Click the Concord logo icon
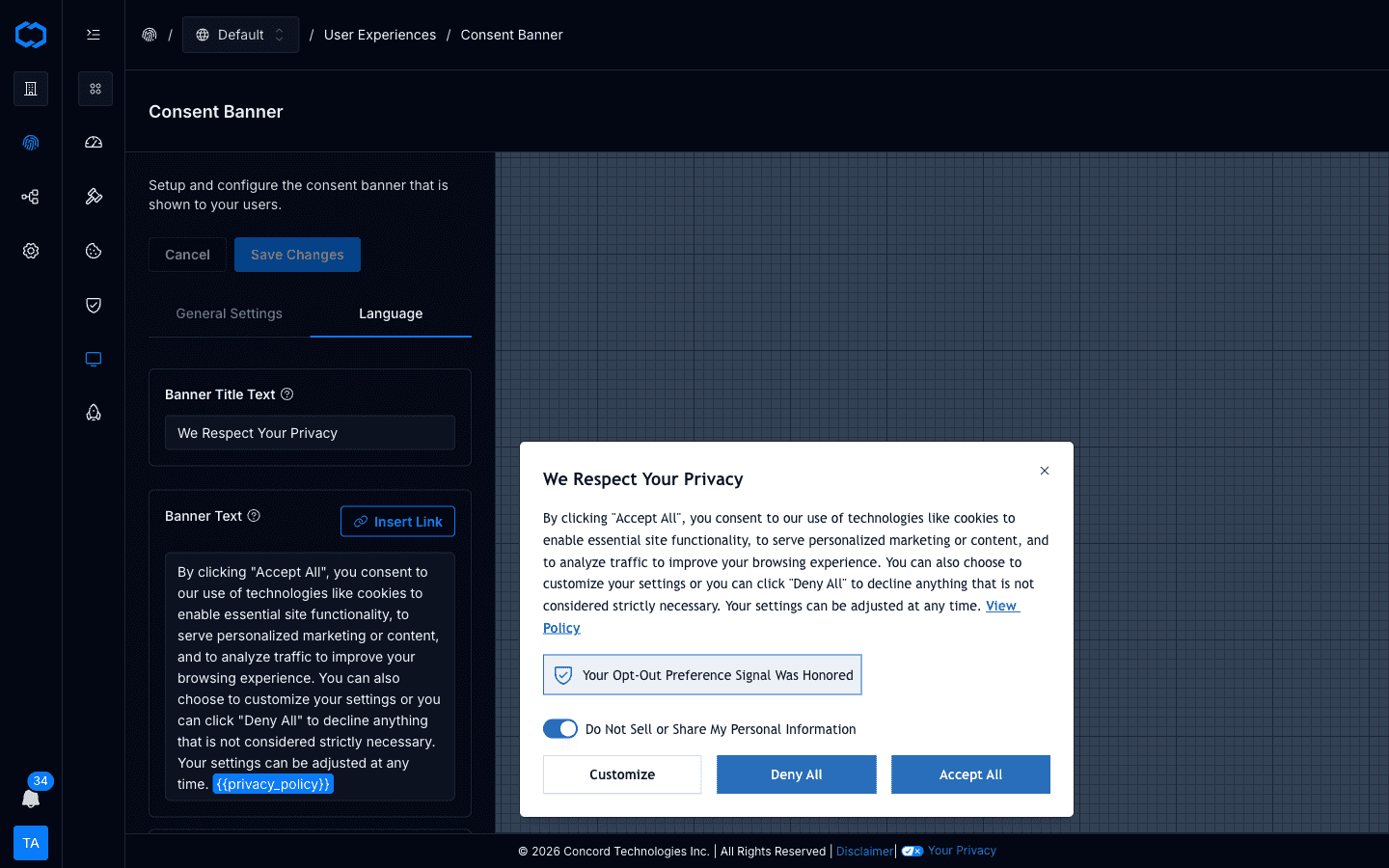This screenshot has width=1389, height=868. [31, 35]
